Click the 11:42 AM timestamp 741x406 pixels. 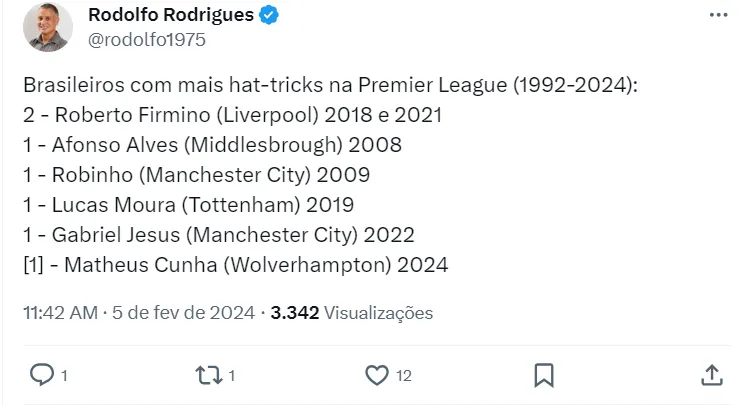[x=59, y=313]
